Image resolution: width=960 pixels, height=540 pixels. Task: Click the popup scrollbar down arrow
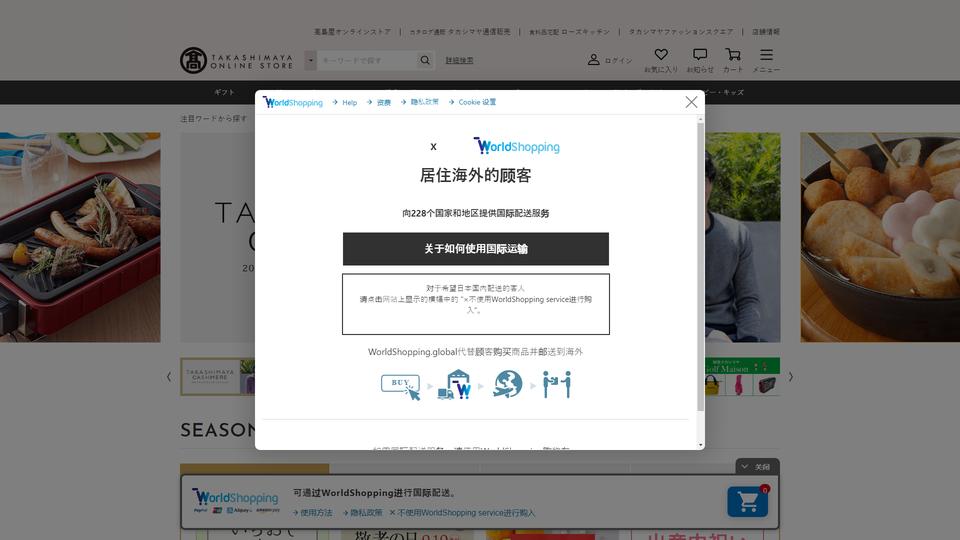click(700, 445)
